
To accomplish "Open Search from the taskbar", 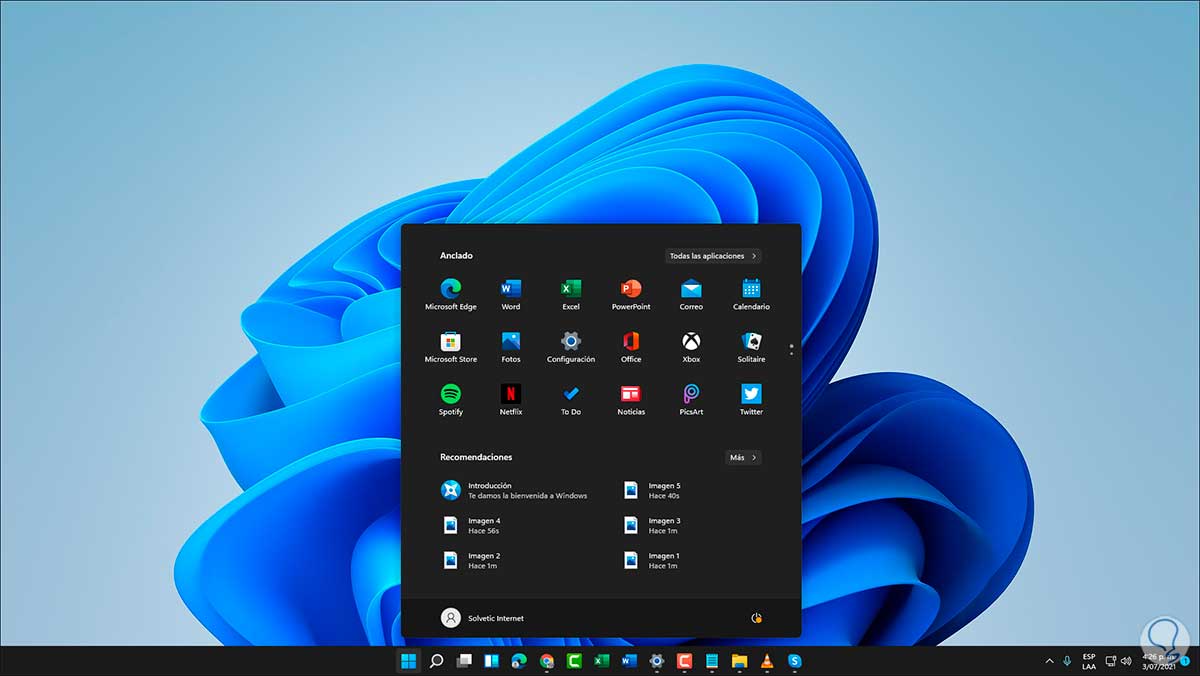I will [x=436, y=661].
